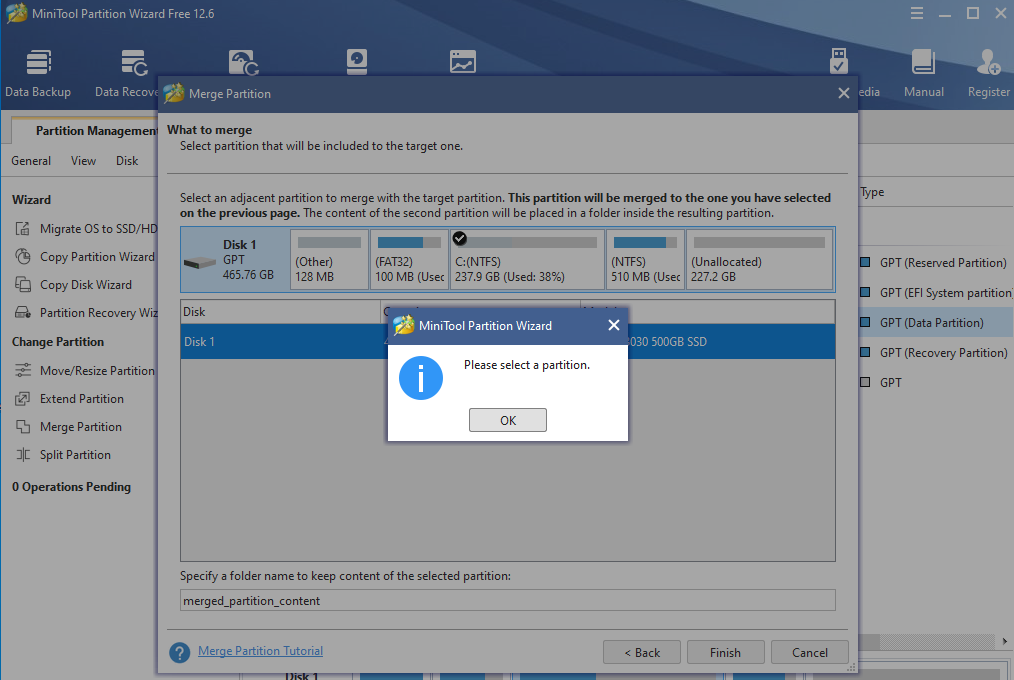Switch to Partition Management tab
The image size is (1014, 680).
click(96, 131)
